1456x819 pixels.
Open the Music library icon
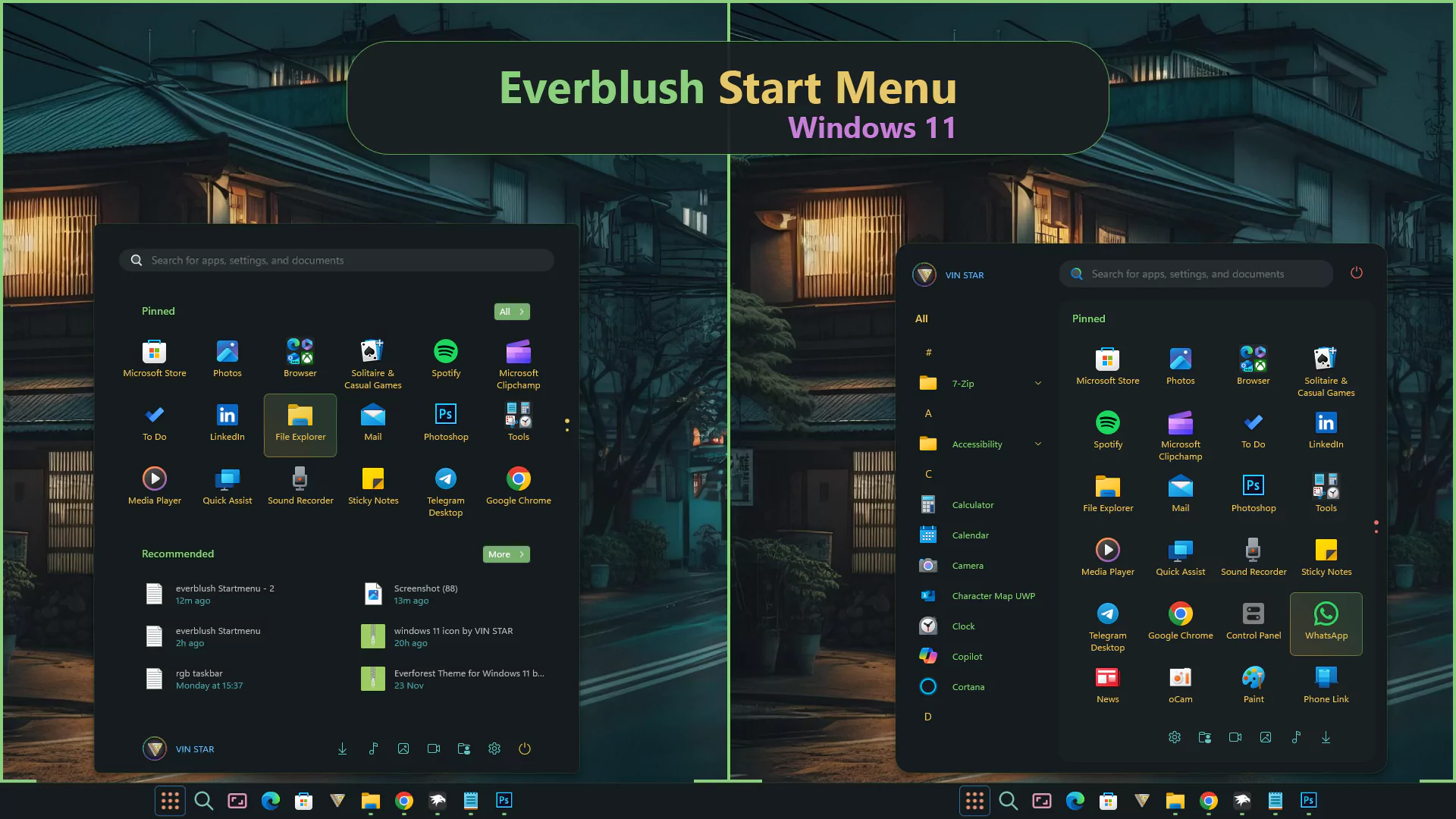[373, 748]
